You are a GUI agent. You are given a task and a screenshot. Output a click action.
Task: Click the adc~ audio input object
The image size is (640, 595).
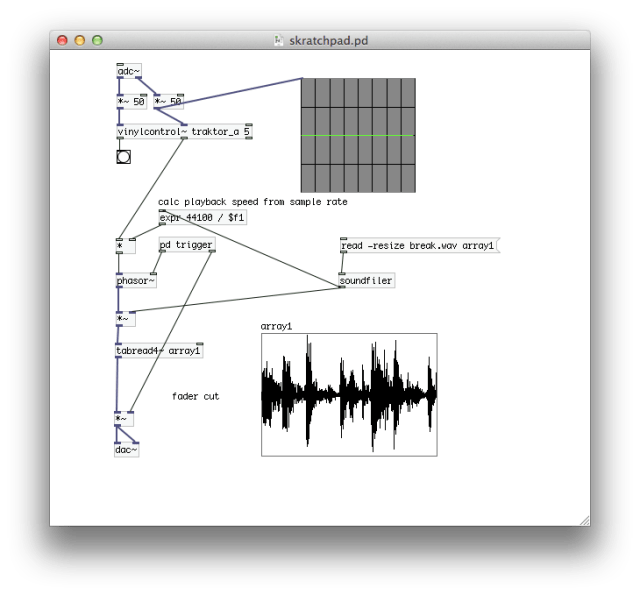click(128, 71)
